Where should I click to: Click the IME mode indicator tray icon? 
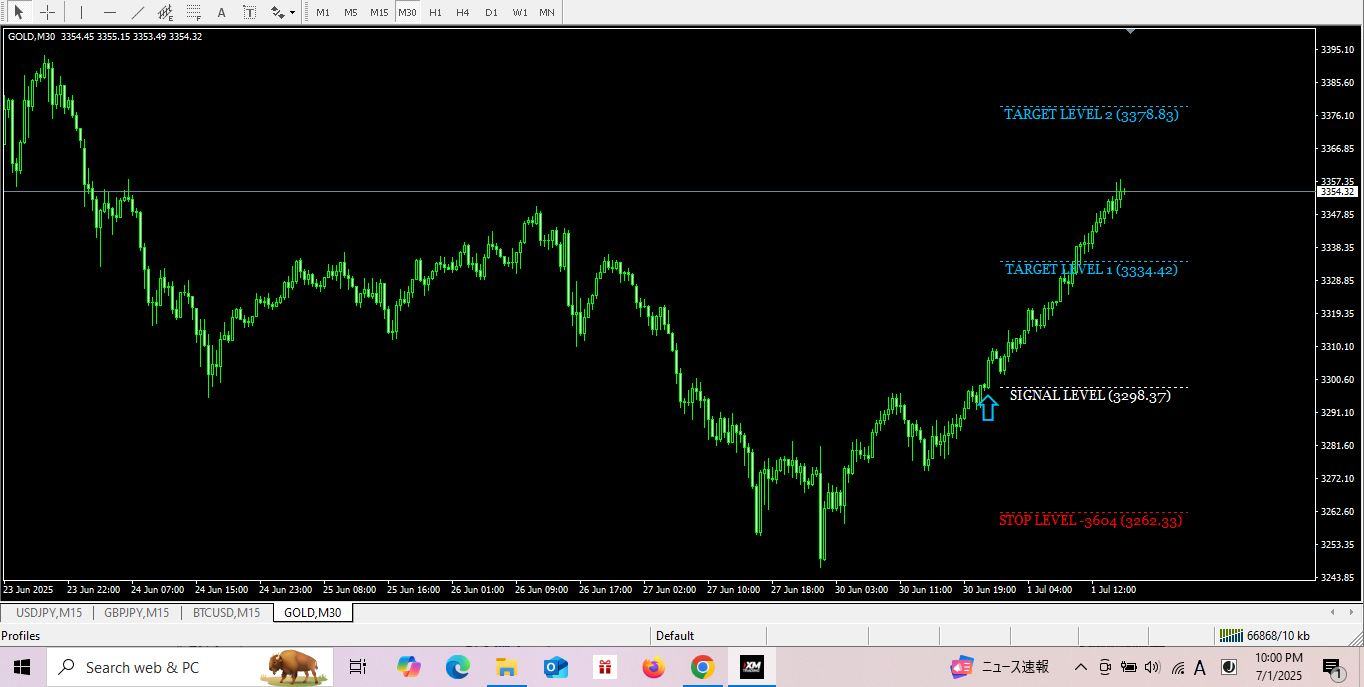tap(1229, 667)
